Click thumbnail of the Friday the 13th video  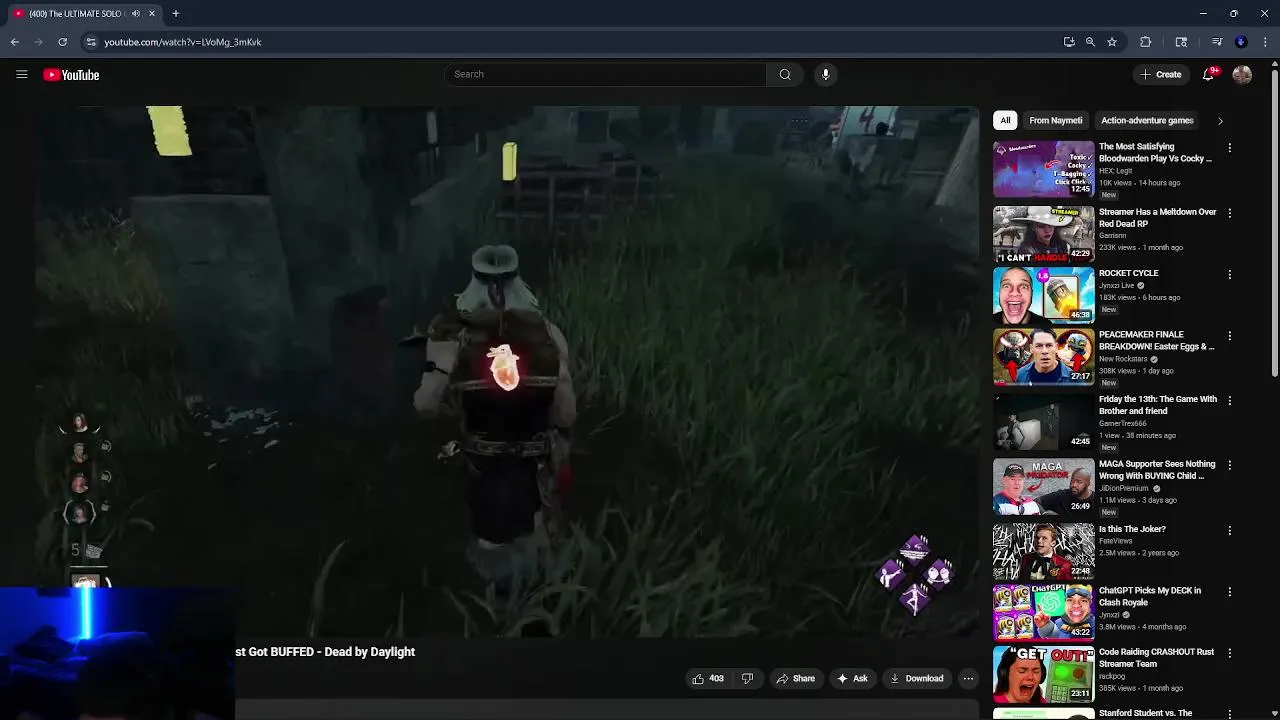pos(1043,421)
